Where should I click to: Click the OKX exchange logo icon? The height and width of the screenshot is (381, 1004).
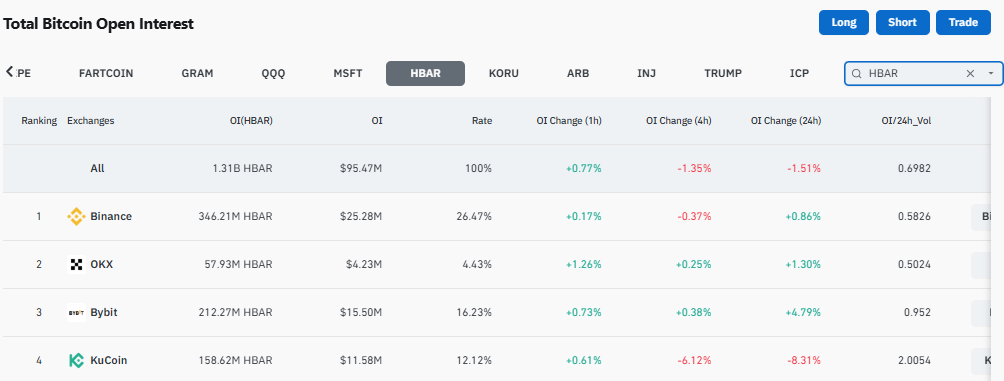(x=76, y=264)
